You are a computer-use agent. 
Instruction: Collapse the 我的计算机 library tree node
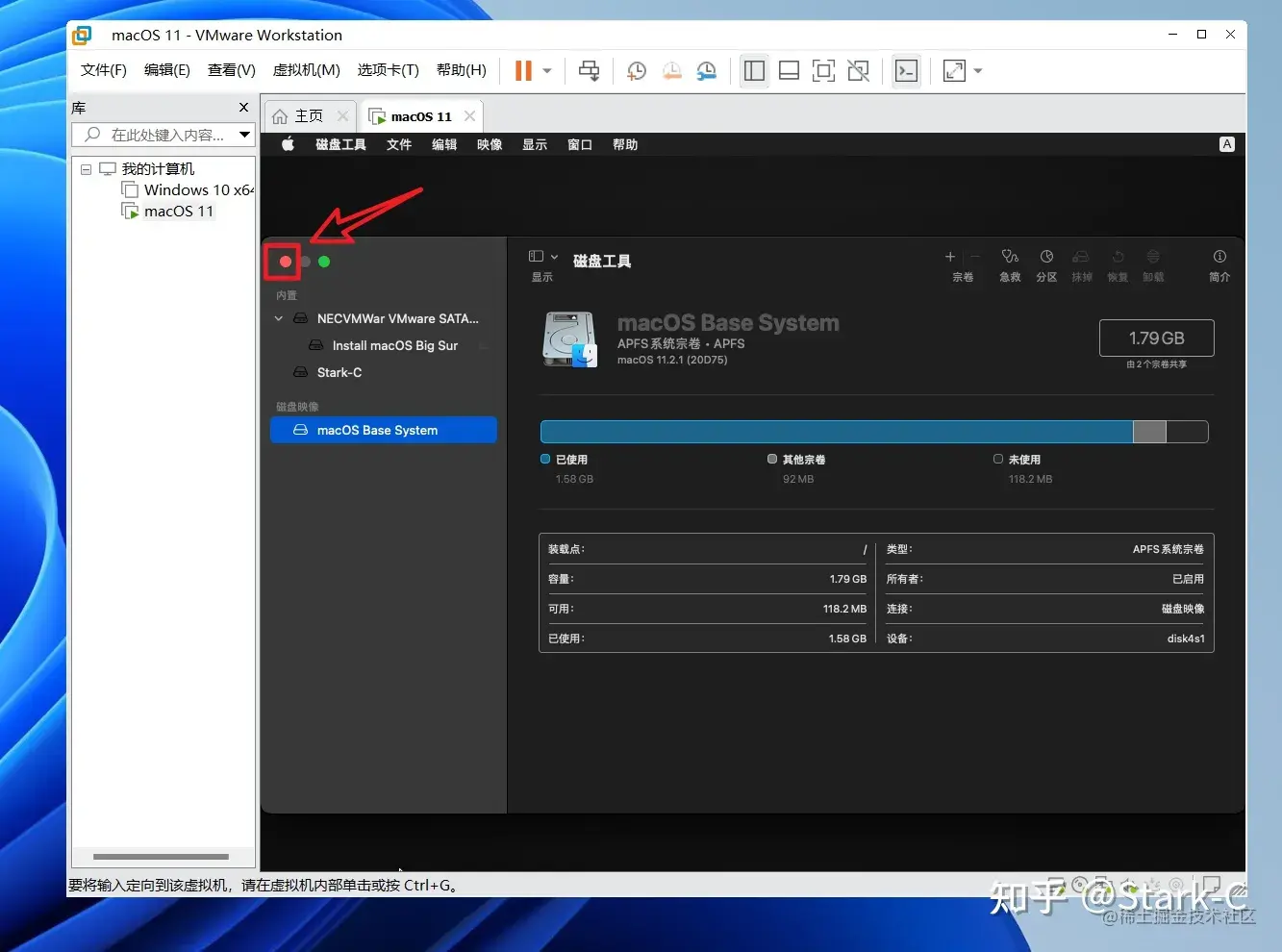click(x=87, y=169)
